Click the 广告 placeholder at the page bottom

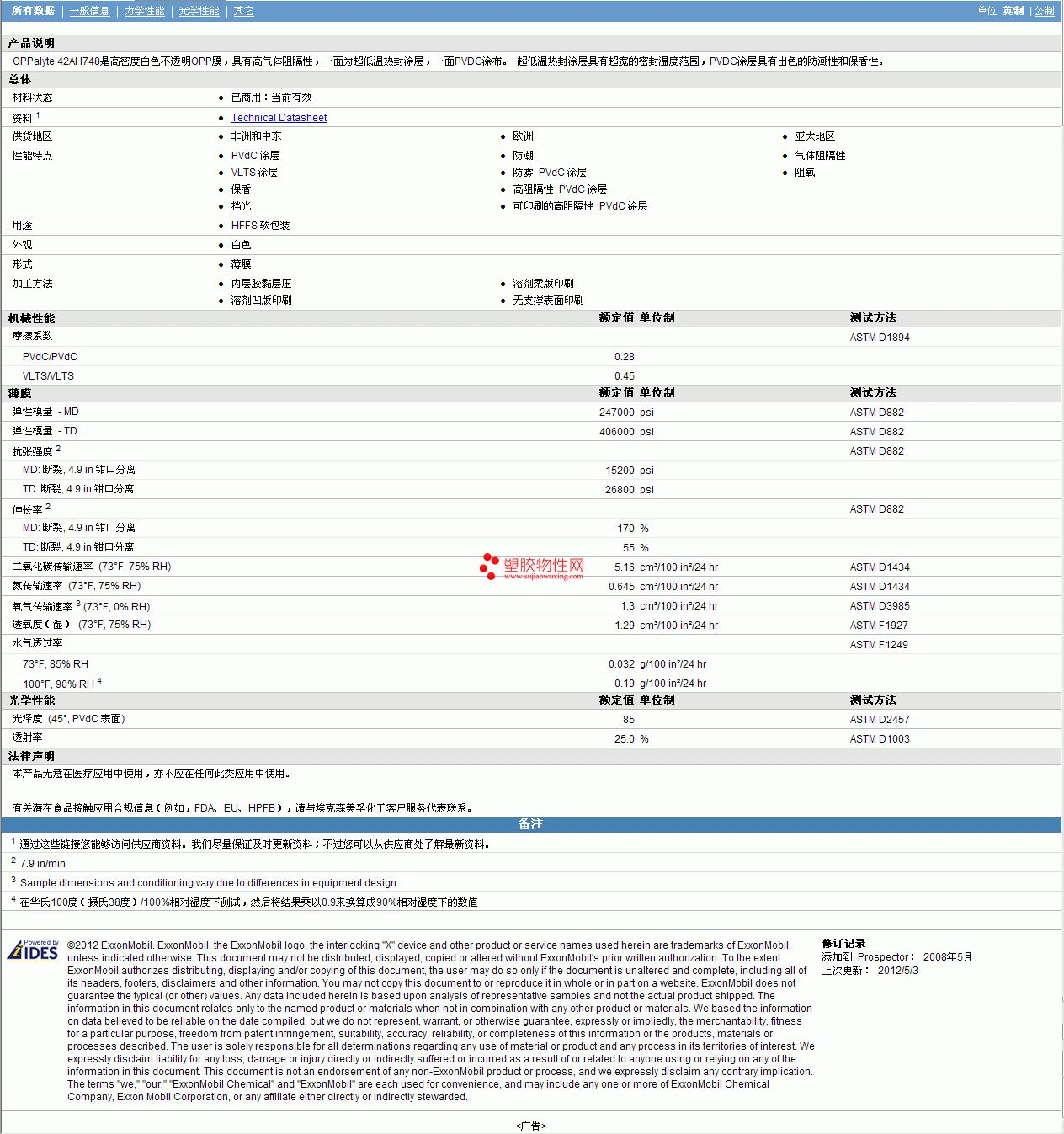click(x=531, y=1126)
